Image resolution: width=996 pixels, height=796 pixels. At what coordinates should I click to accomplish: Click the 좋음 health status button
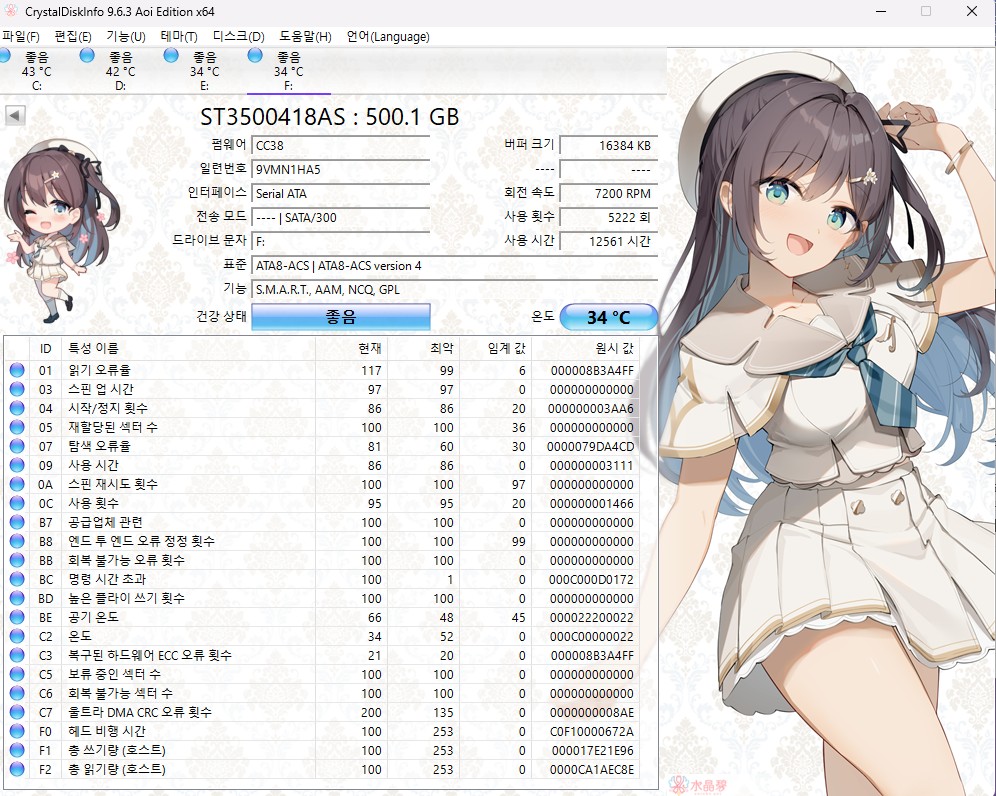(x=341, y=316)
